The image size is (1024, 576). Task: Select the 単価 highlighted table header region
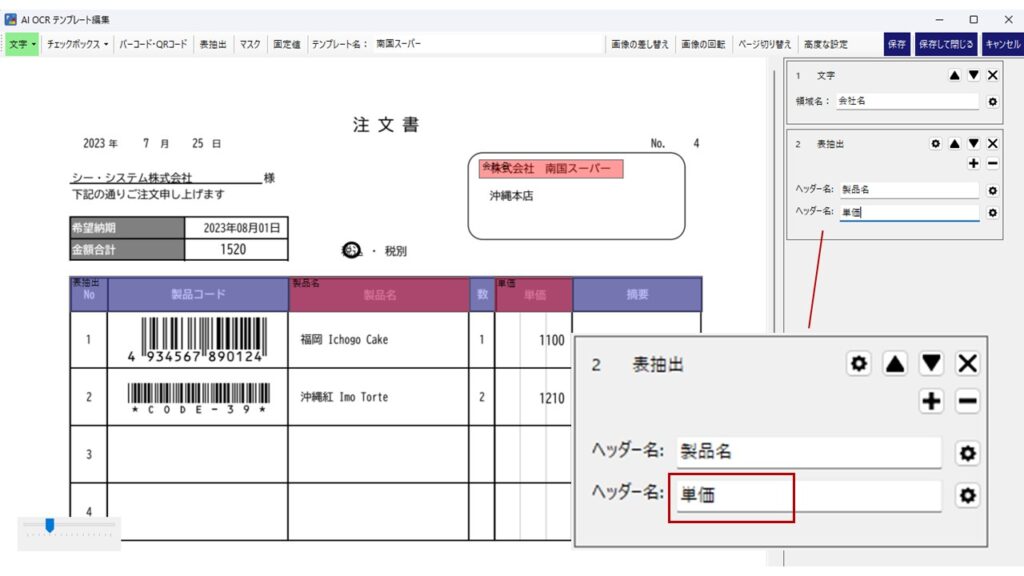point(534,295)
